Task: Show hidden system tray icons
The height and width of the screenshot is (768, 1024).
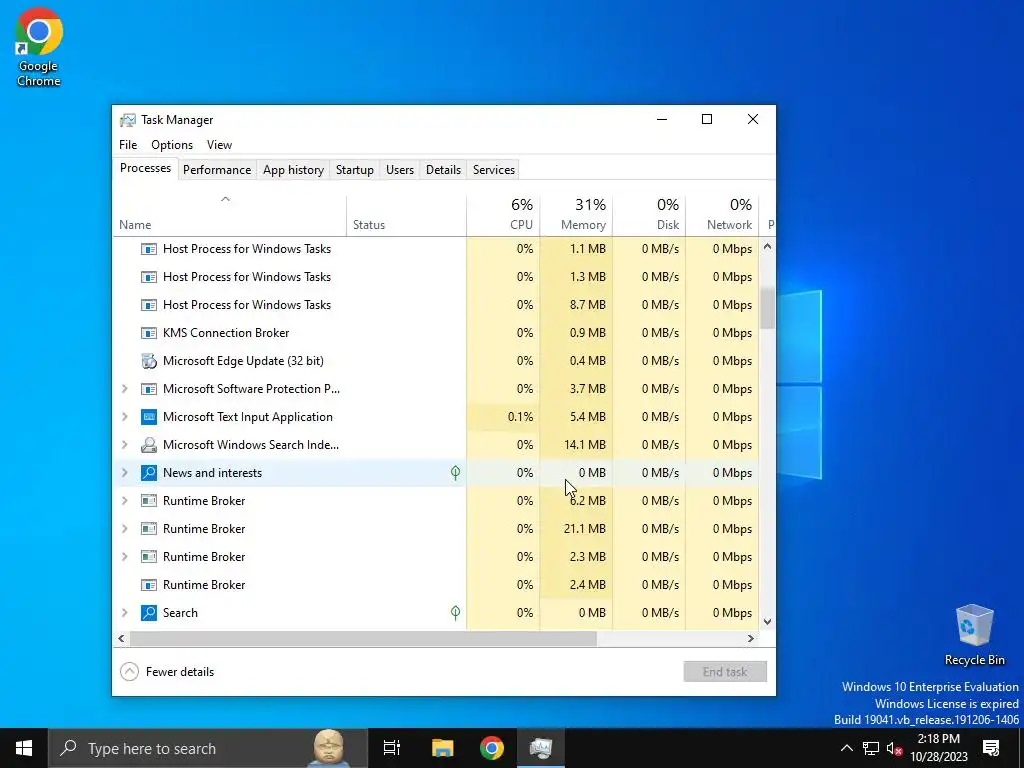Action: tap(846, 748)
